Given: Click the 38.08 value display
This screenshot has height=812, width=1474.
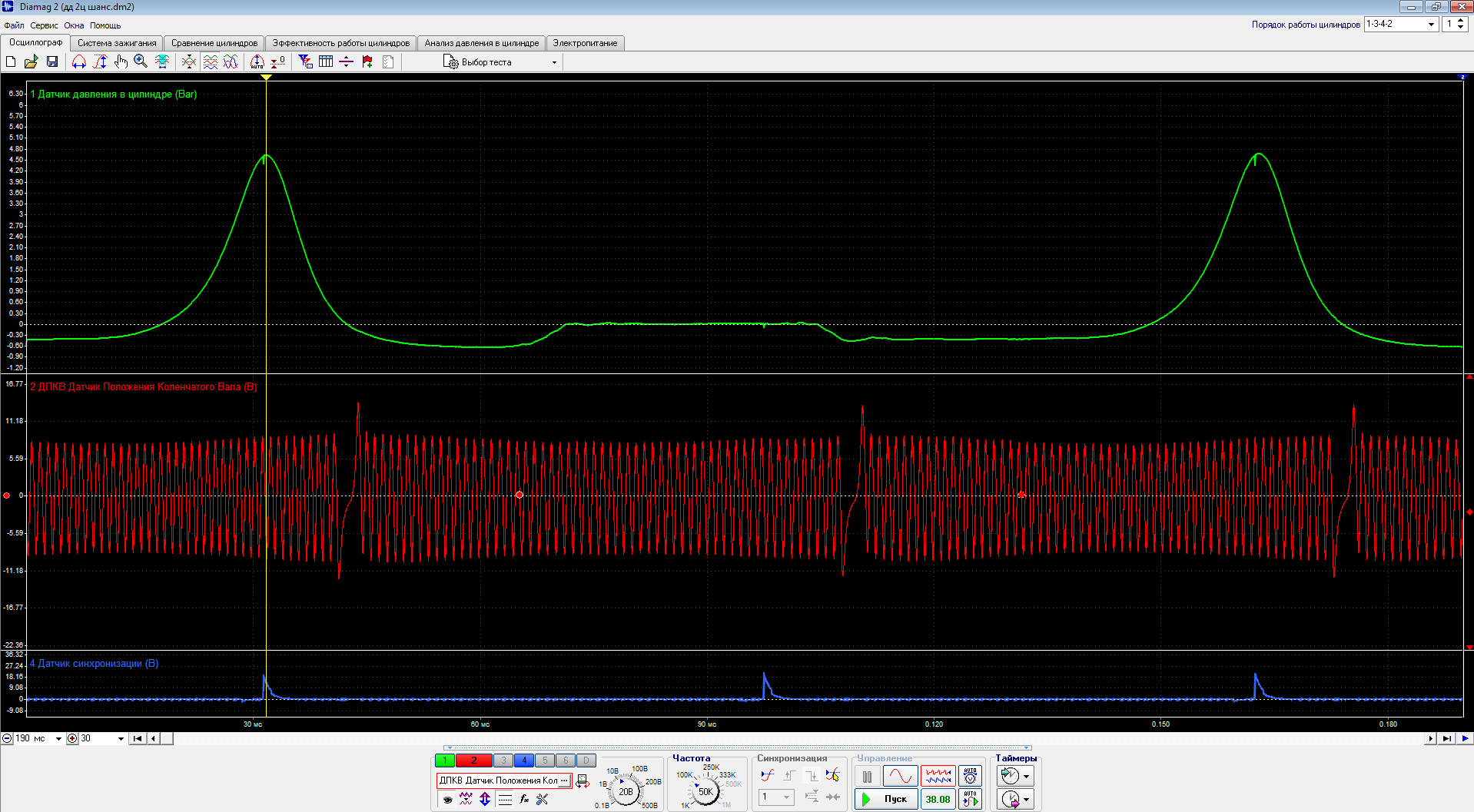Looking at the screenshot, I should (938, 799).
